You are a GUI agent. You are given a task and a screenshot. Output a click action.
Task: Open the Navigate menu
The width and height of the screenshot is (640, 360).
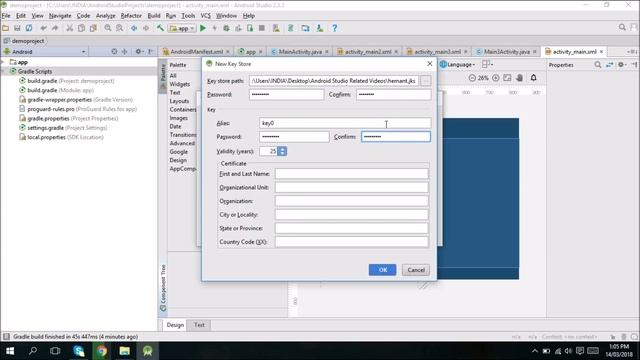[60, 16]
